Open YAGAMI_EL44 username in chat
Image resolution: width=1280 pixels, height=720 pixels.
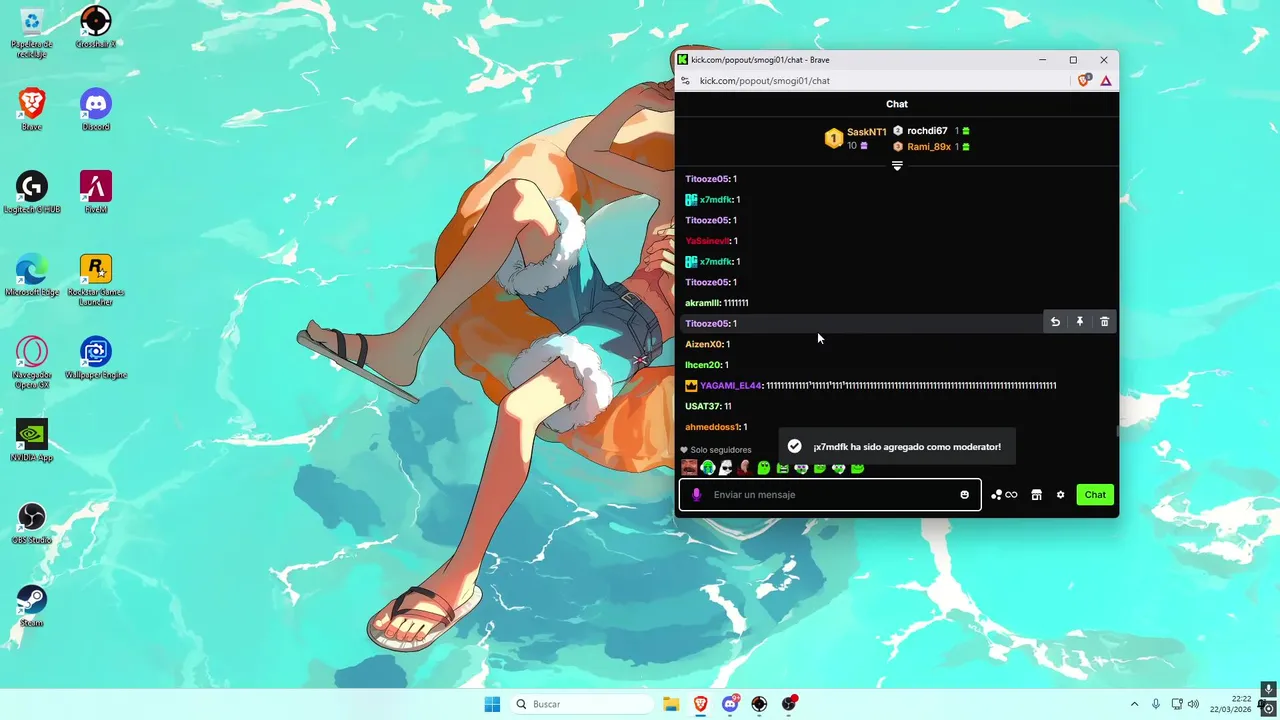(730, 386)
